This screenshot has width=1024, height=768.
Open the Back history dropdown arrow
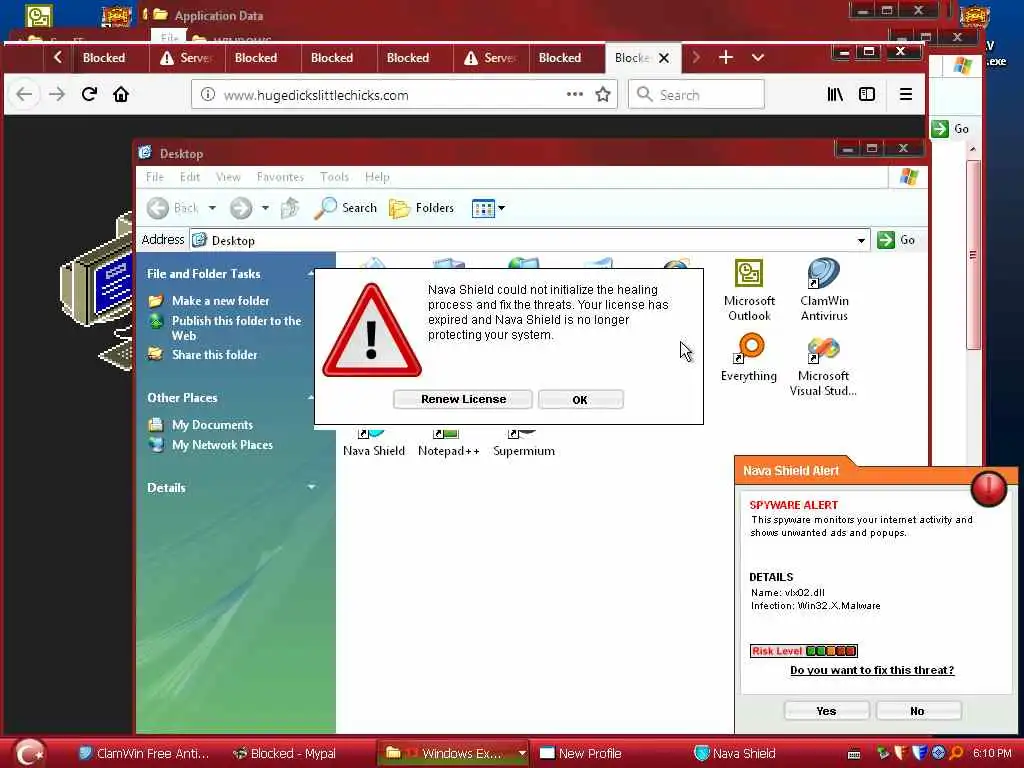[x=212, y=208]
